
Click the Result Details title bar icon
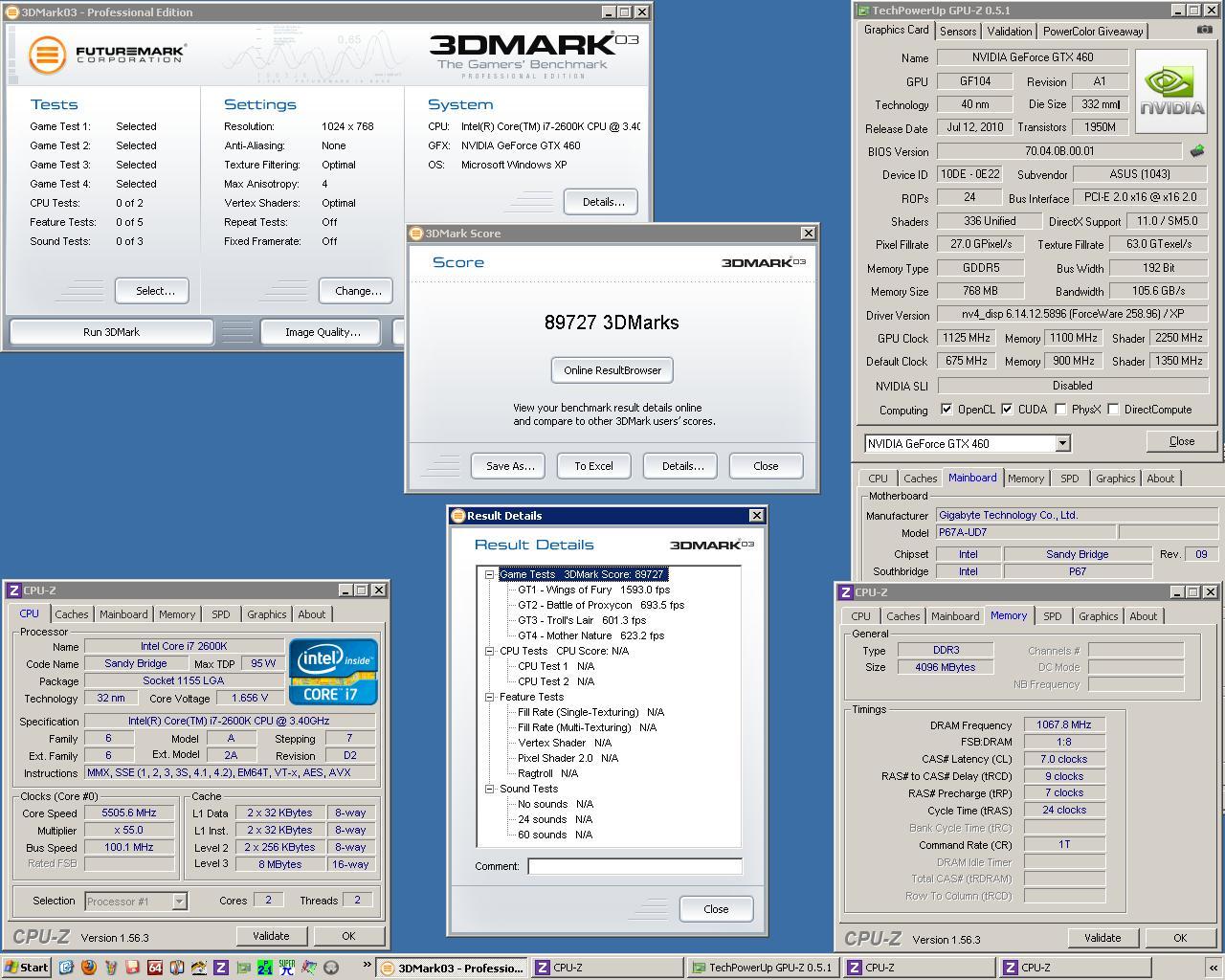457,515
